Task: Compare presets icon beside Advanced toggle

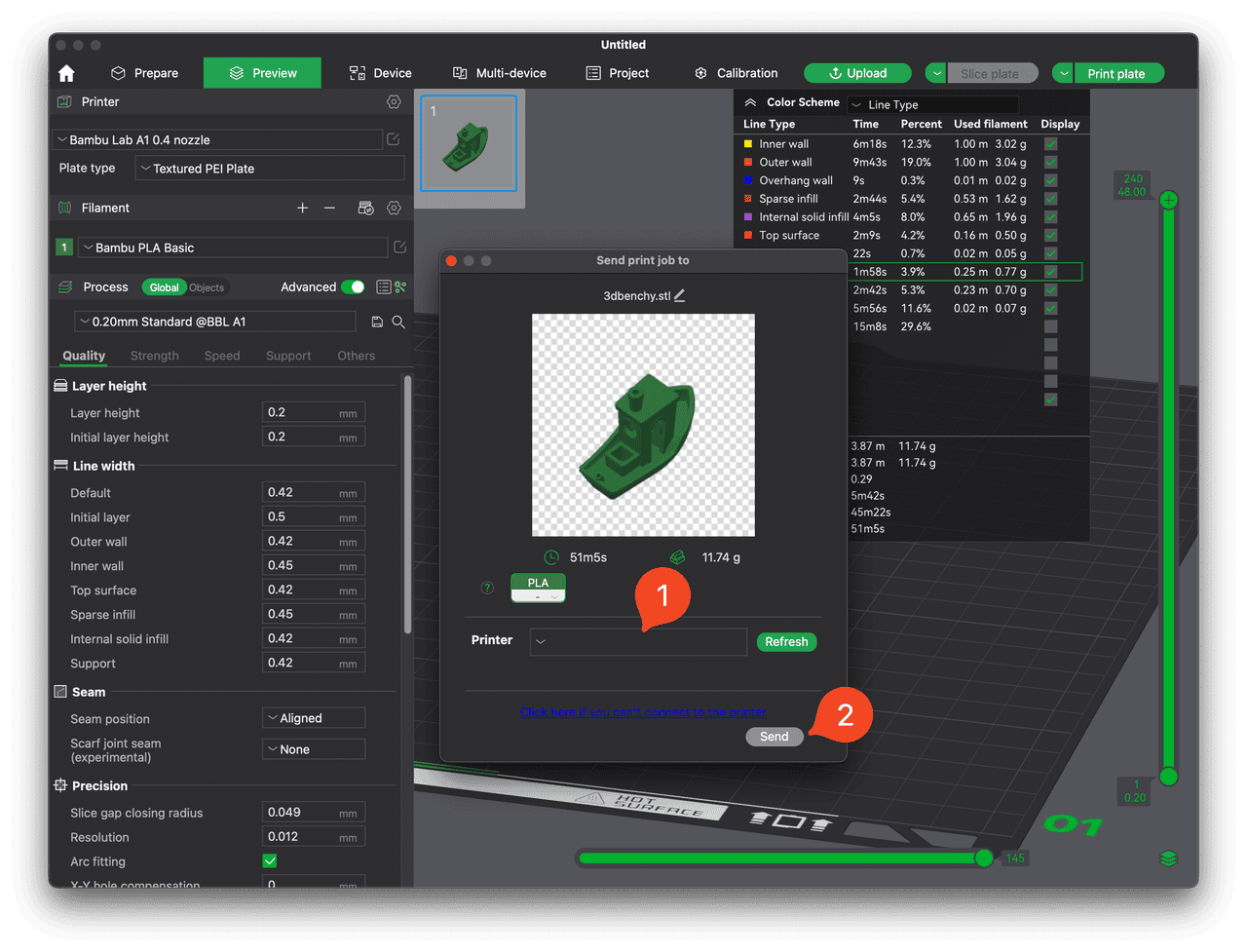Action: (x=400, y=286)
